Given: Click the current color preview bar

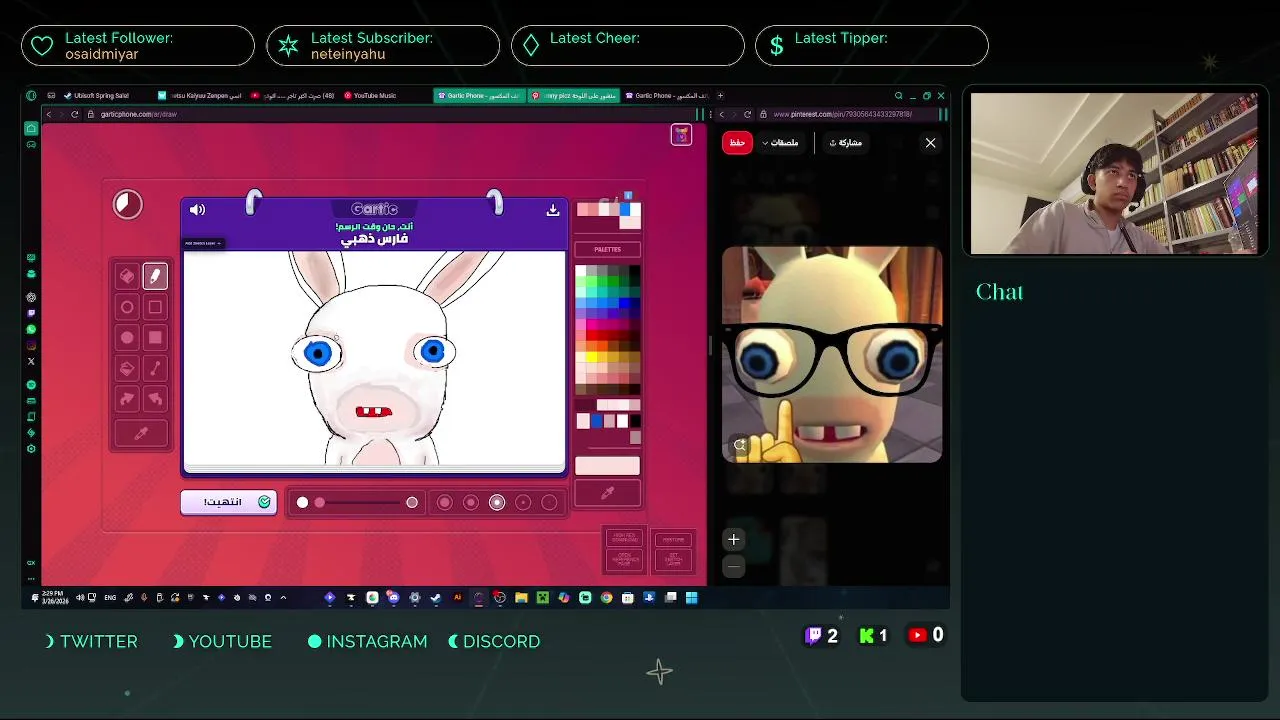Looking at the screenshot, I should (607, 466).
